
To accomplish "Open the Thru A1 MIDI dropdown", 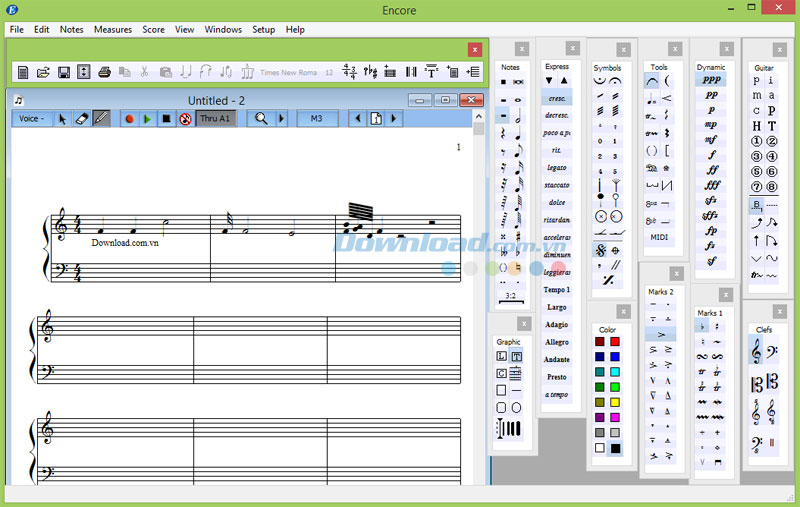I will (x=216, y=119).
